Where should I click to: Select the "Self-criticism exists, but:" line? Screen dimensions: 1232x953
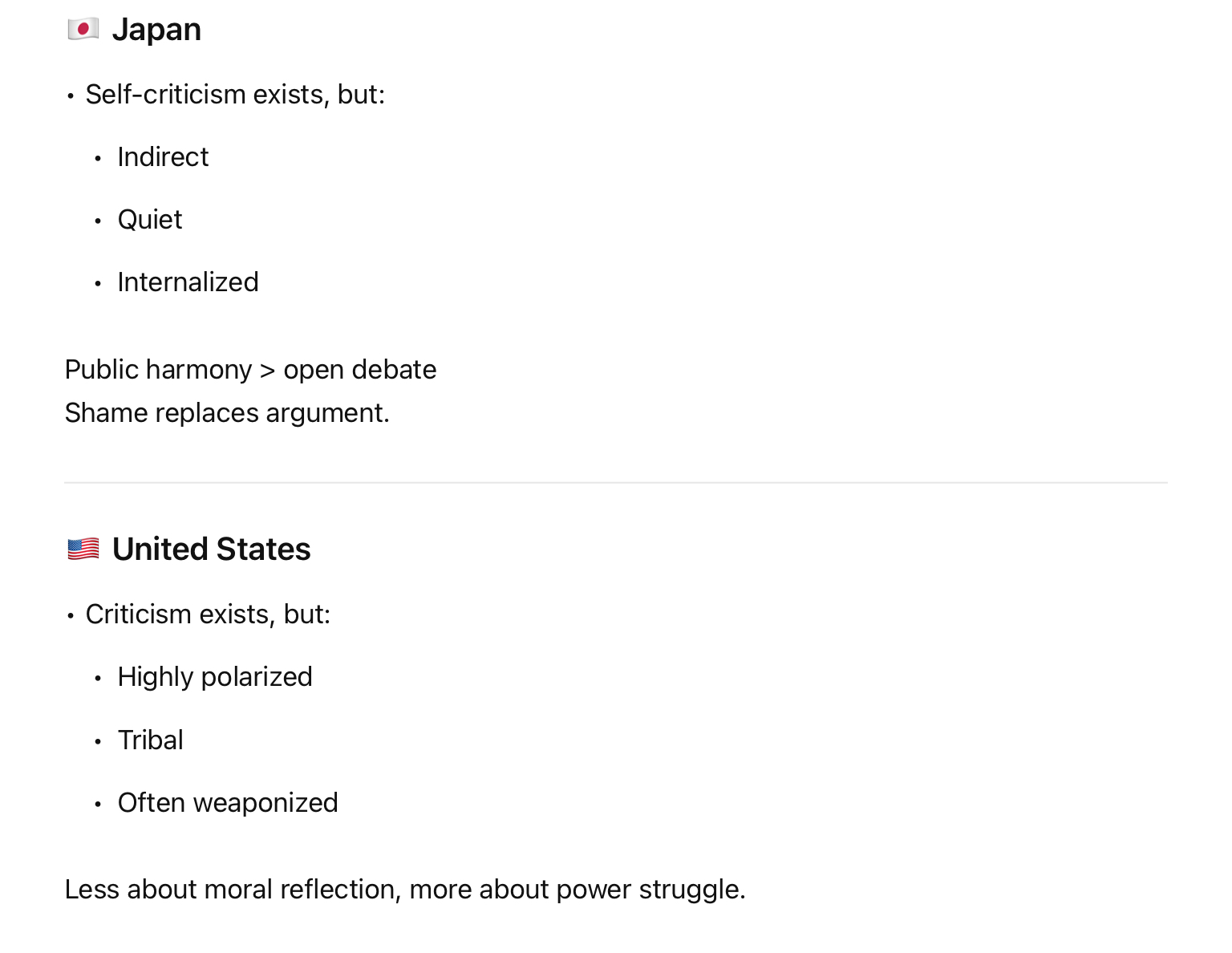[x=235, y=95]
